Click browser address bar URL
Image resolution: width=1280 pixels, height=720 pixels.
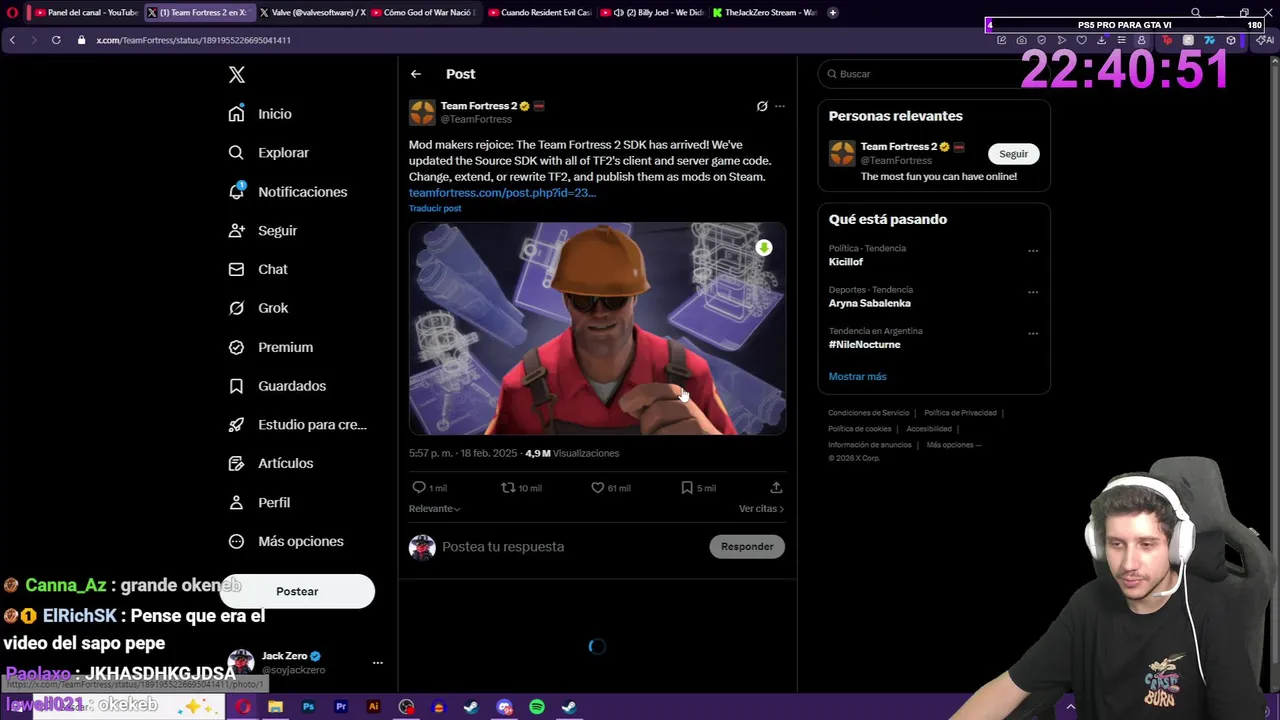(x=193, y=40)
